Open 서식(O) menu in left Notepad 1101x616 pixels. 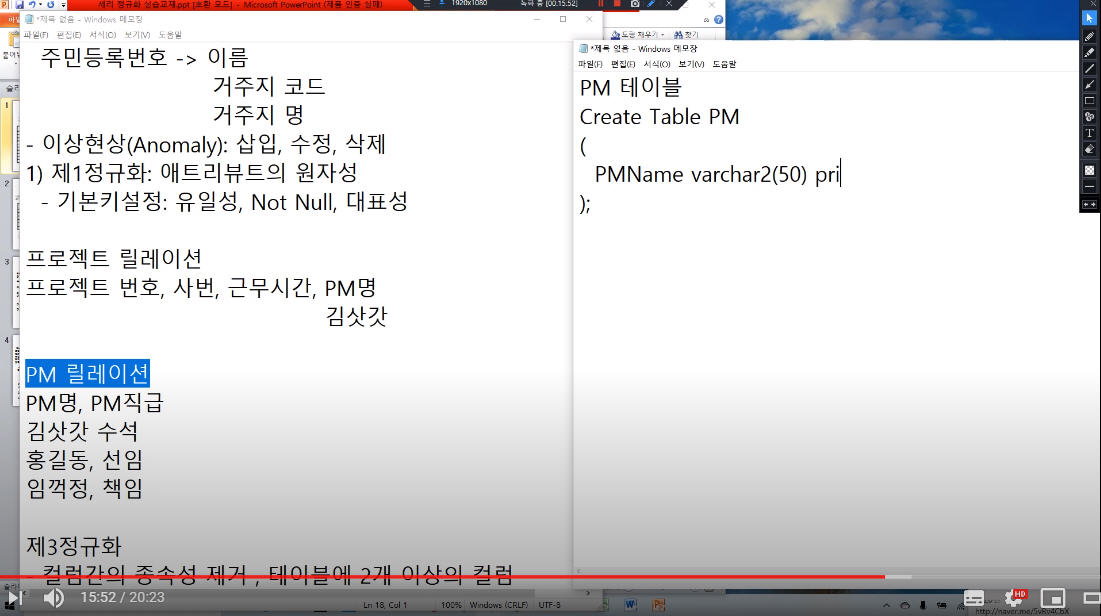click(103, 34)
